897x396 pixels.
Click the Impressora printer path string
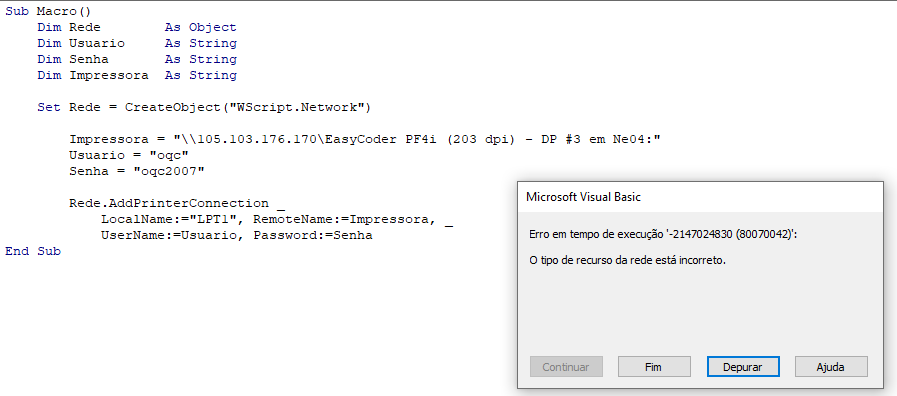click(x=418, y=140)
